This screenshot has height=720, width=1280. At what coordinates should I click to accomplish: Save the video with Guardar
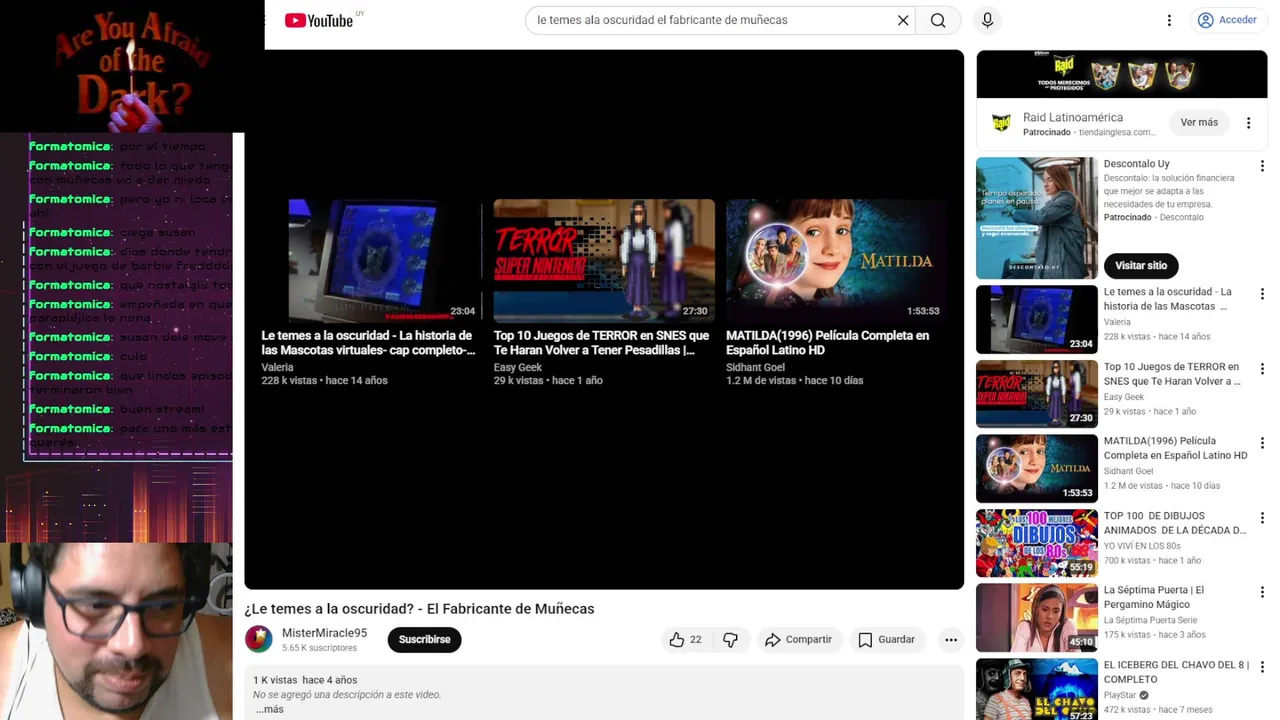(886, 640)
